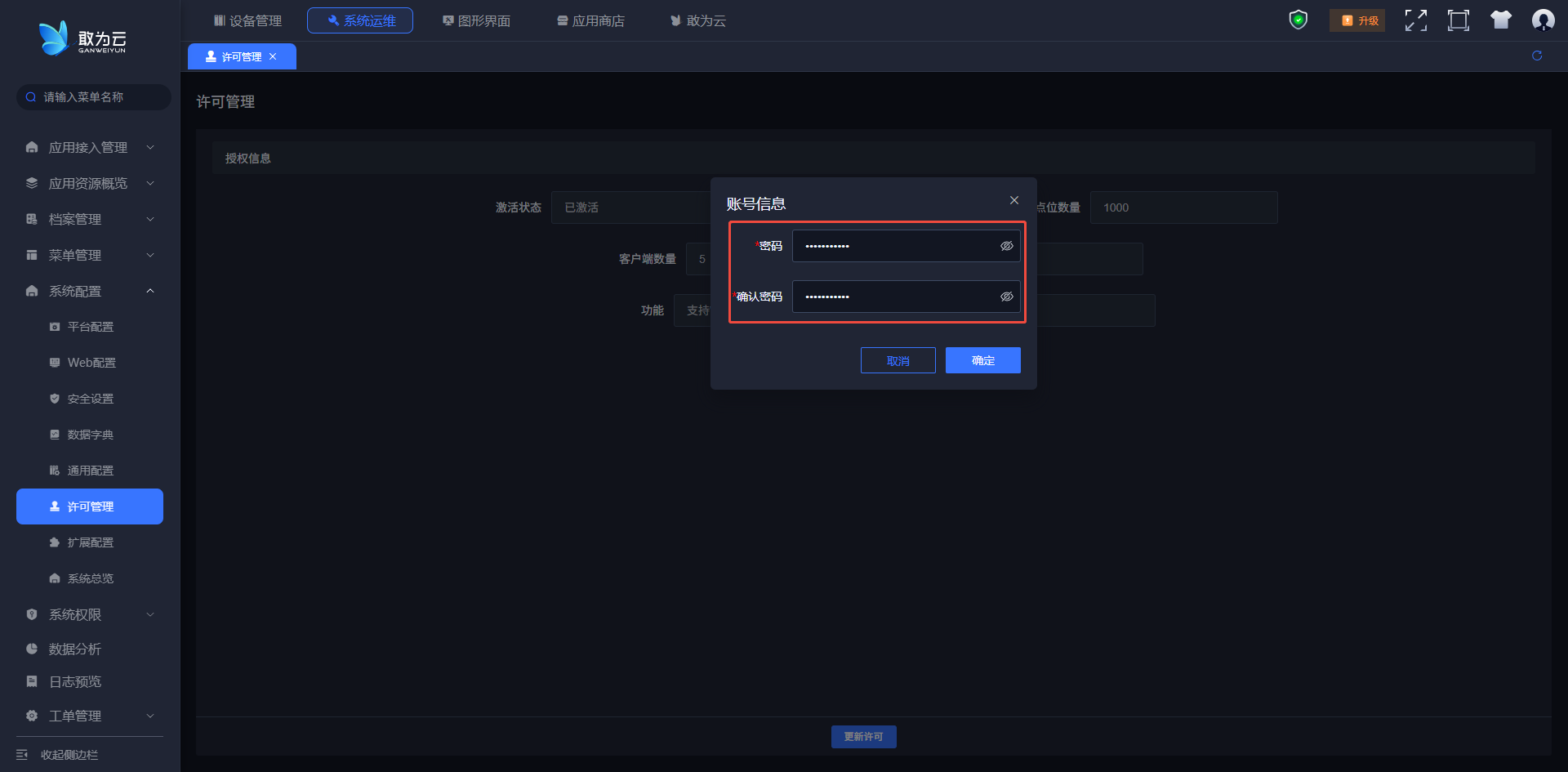Viewport: 1568px width, 772px height.
Task: Expand the 菜单管理 menu chevron
Action: tap(150, 256)
